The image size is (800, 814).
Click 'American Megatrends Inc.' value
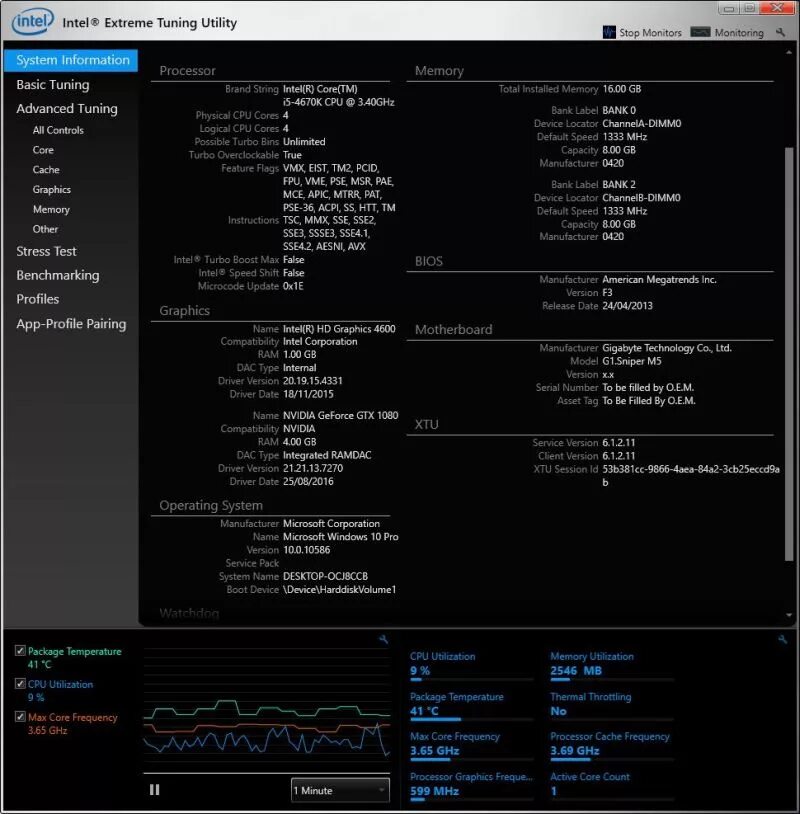[x=659, y=279]
